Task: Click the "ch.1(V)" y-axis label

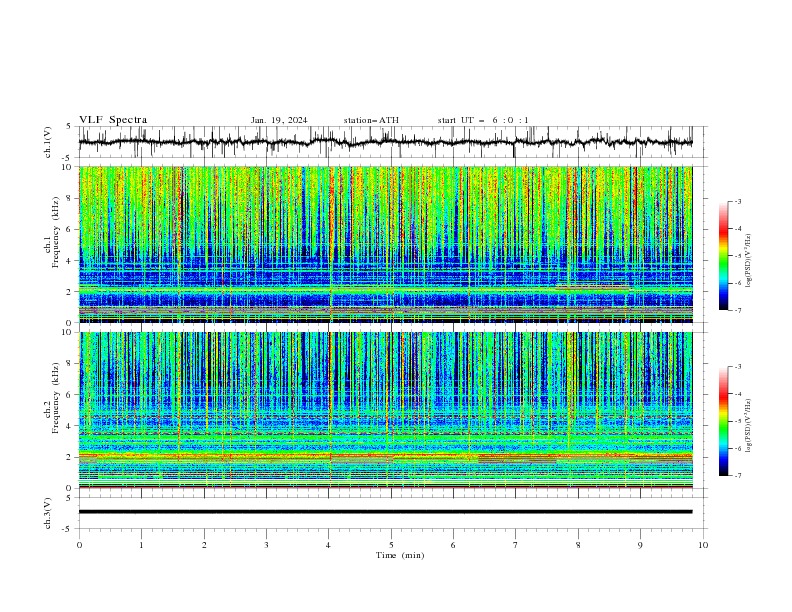Action: tap(48, 142)
